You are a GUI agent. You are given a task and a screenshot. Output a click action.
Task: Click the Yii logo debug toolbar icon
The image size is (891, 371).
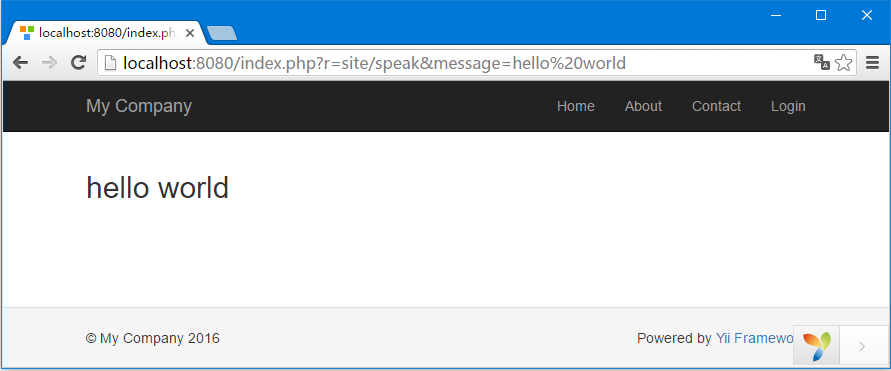(x=817, y=346)
